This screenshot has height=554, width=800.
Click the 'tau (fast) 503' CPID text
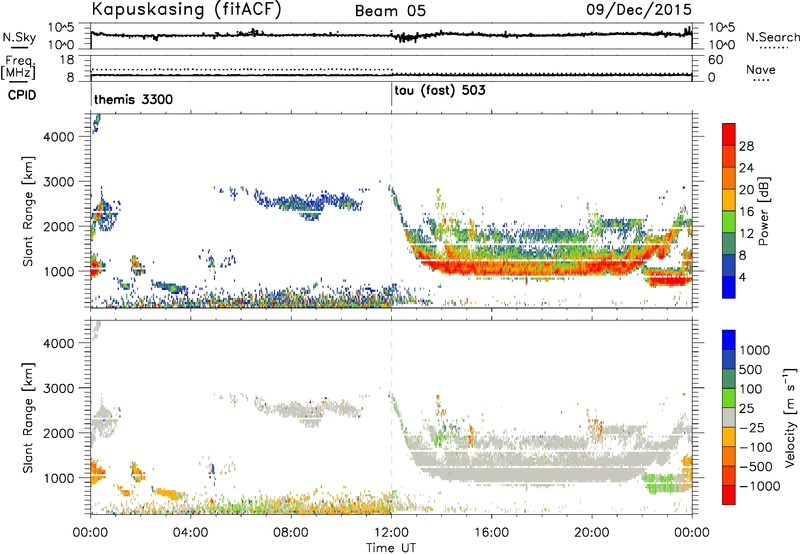click(440, 91)
